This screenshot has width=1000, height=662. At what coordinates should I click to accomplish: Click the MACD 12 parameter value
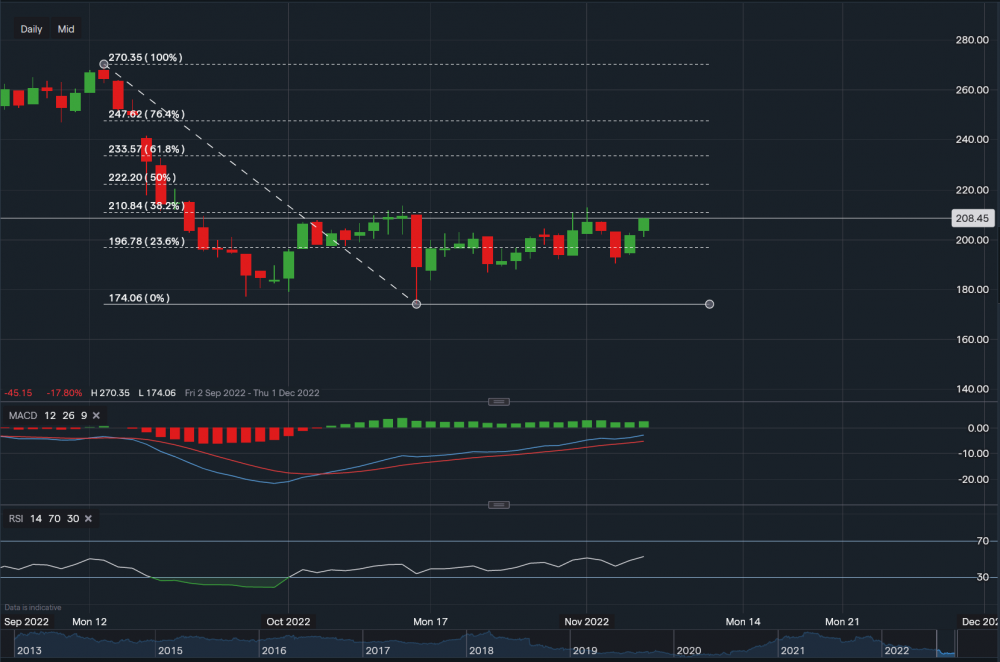point(49,415)
